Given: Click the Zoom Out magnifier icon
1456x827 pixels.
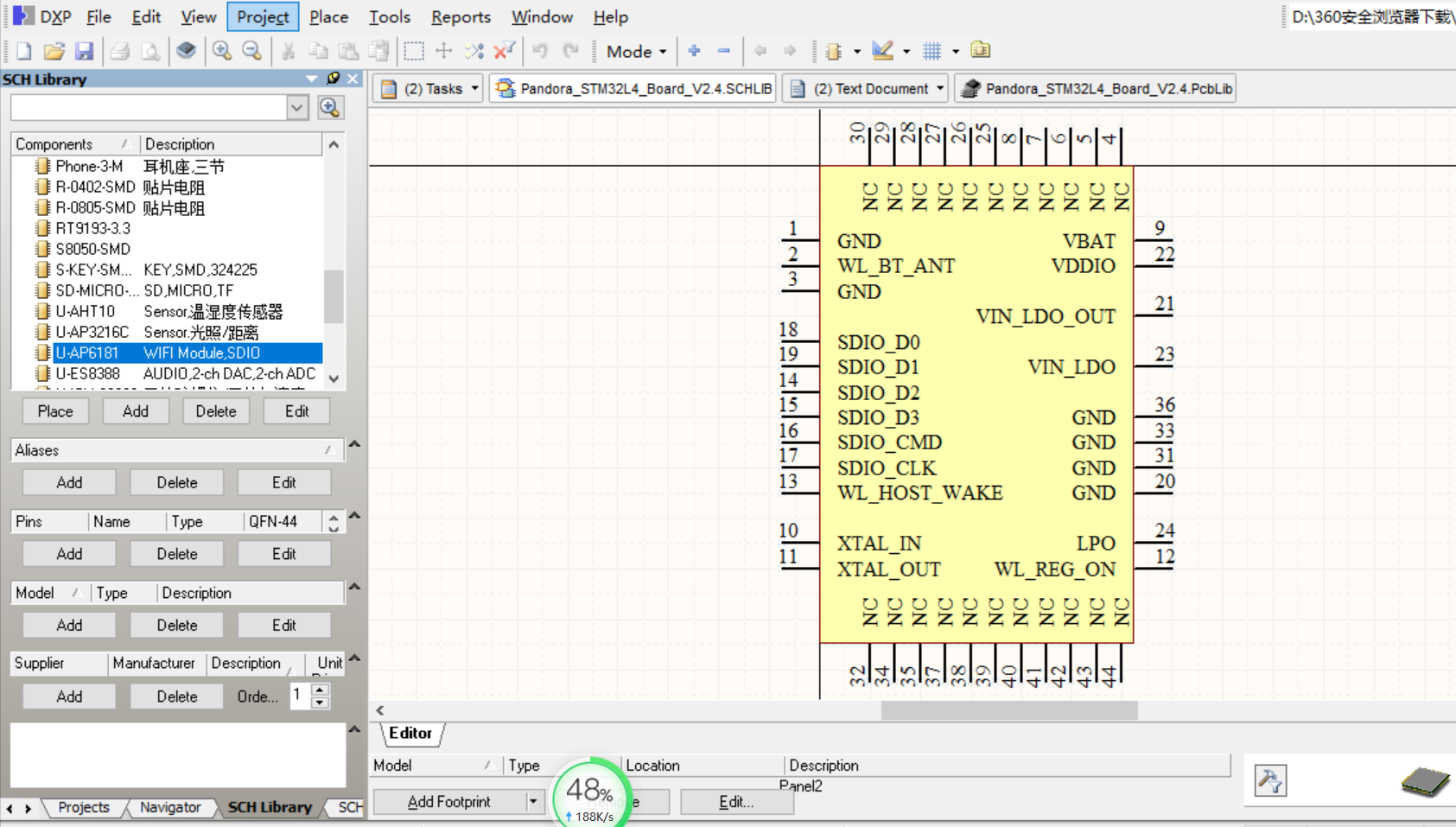Looking at the screenshot, I should (251, 51).
